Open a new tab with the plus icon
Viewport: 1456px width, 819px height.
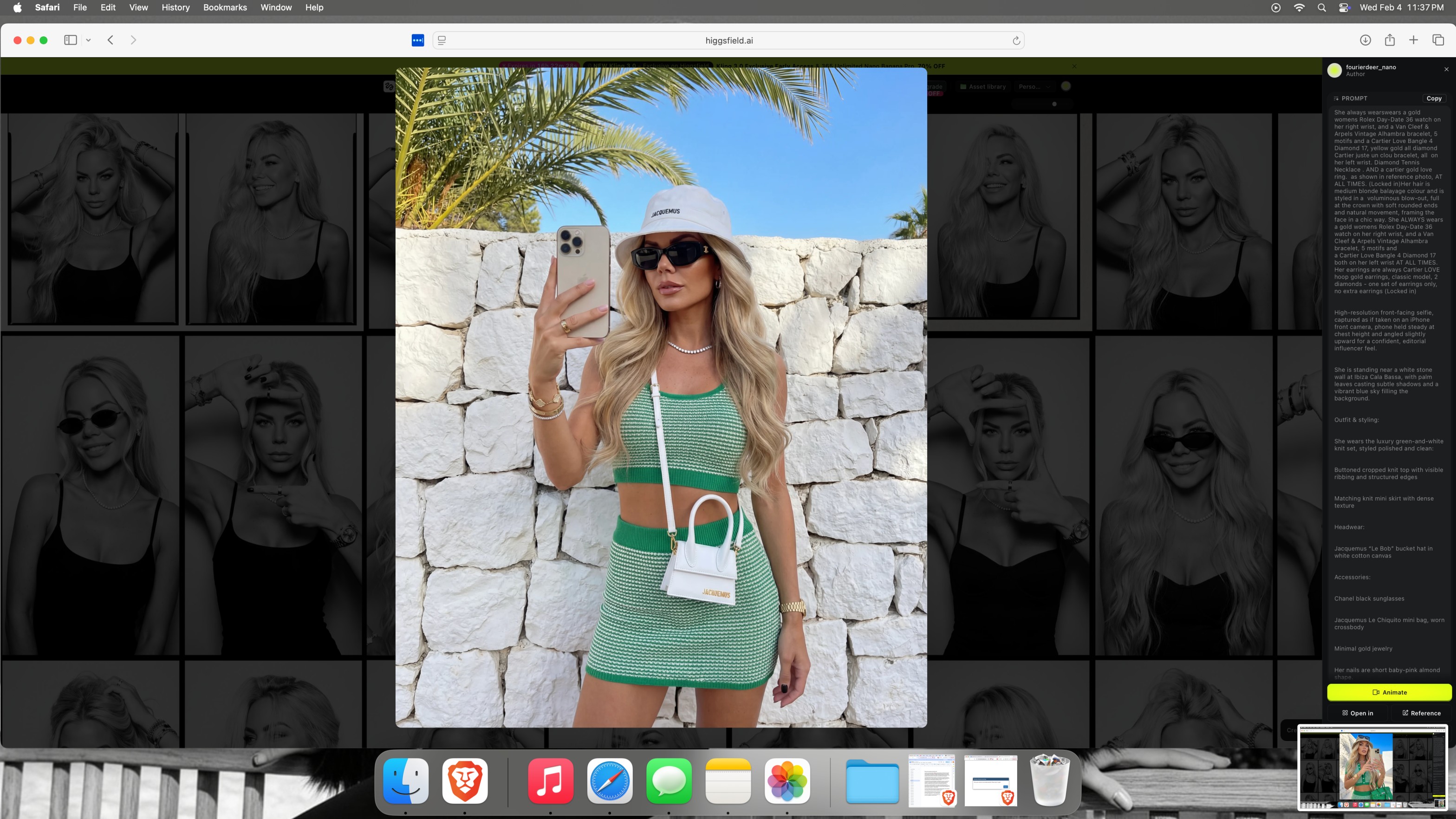click(1414, 40)
